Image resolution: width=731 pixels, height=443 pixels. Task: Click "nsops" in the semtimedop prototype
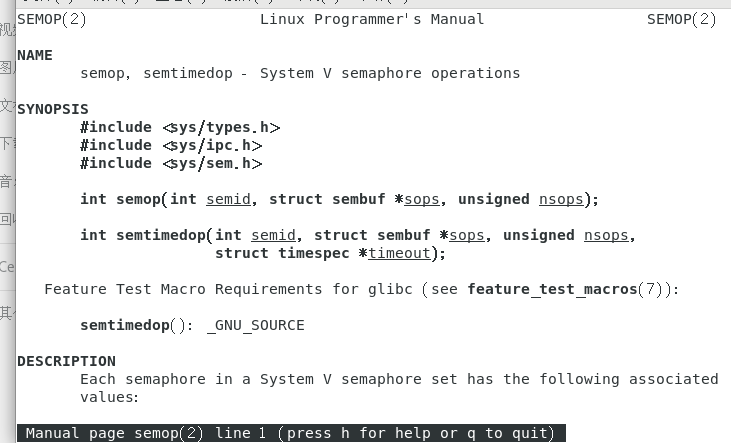click(606, 236)
